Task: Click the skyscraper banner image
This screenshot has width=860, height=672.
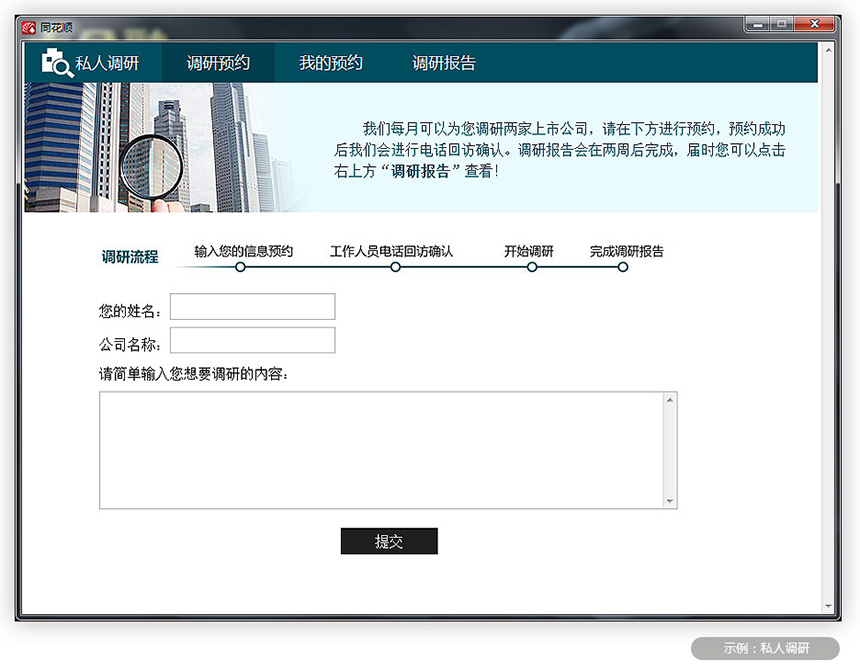Action: click(165, 147)
